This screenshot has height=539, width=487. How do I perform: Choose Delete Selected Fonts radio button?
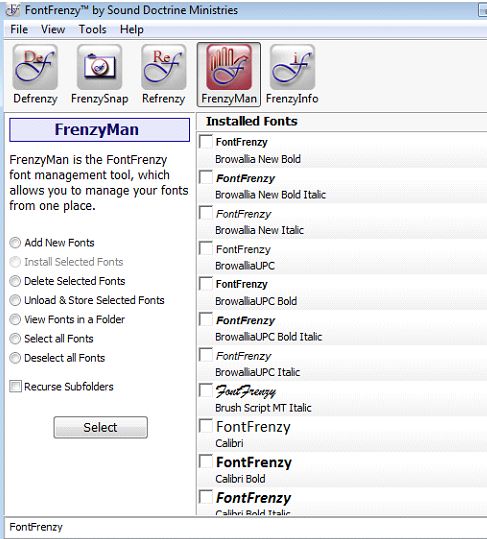click(15, 281)
